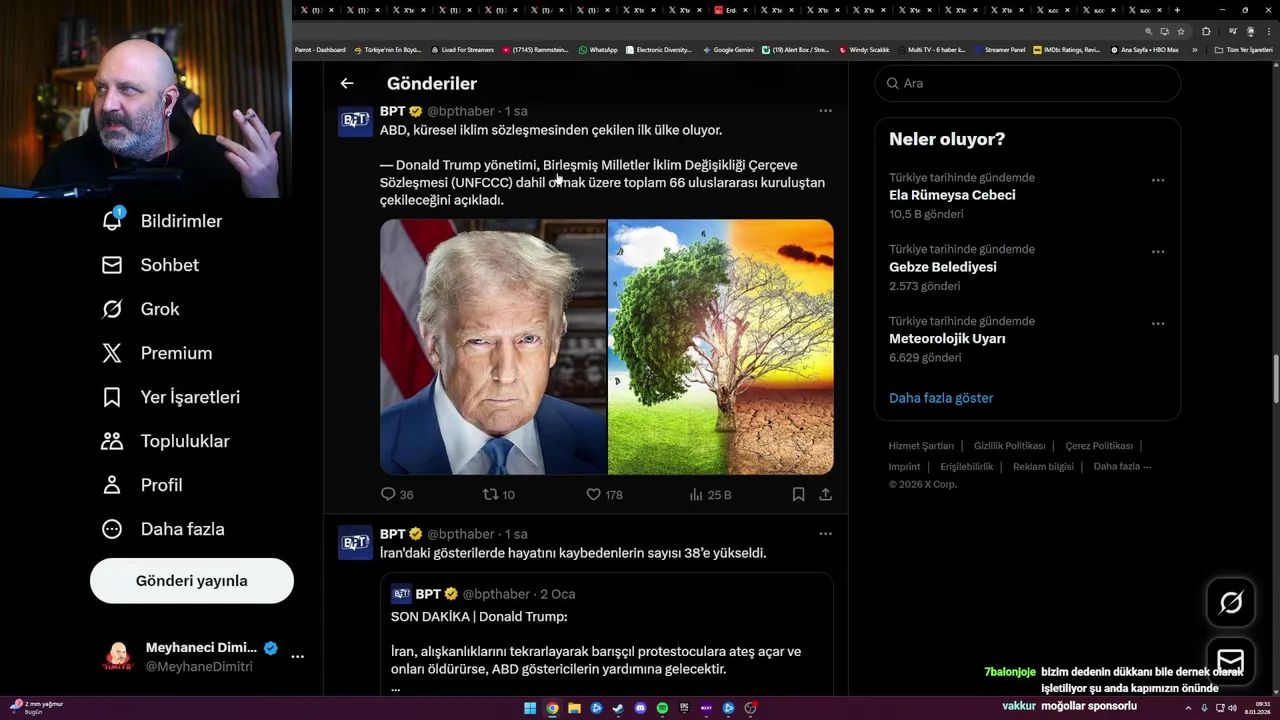Repost the ABD iklim post
The height and width of the screenshot is (720, 1280).
(499, 494)
